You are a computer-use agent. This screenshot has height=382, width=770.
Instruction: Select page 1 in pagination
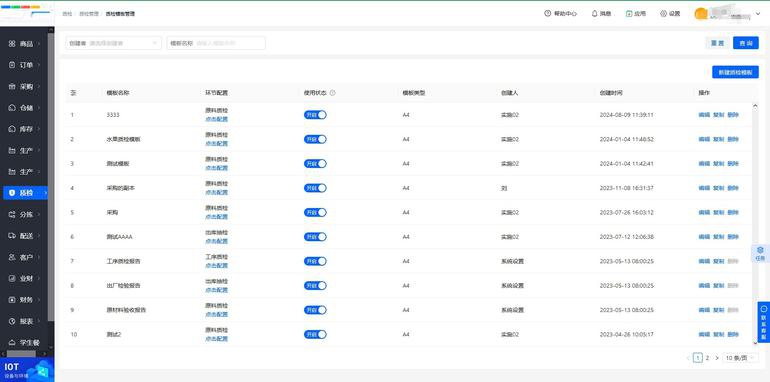click(697, 358)
